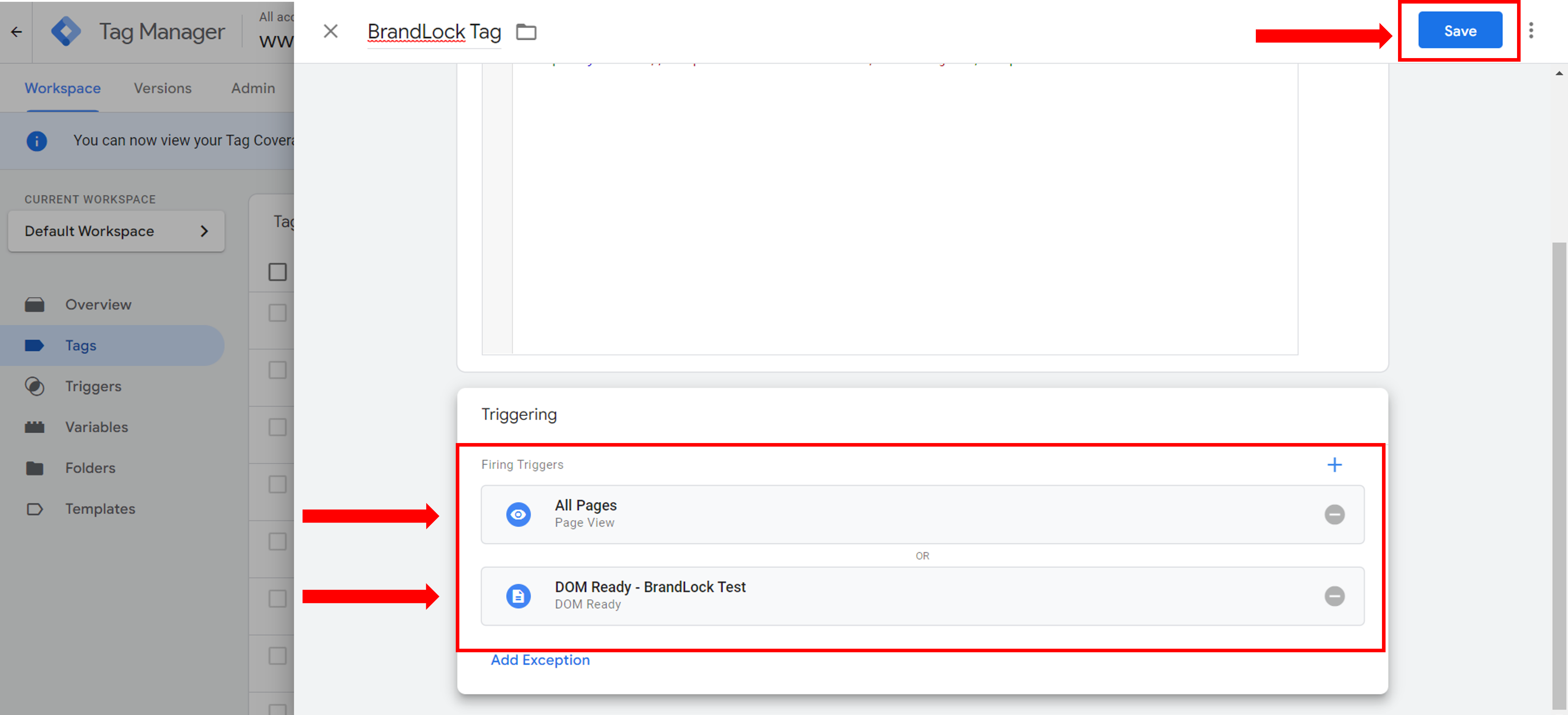Click the Save button

[x=1460, y=30]
